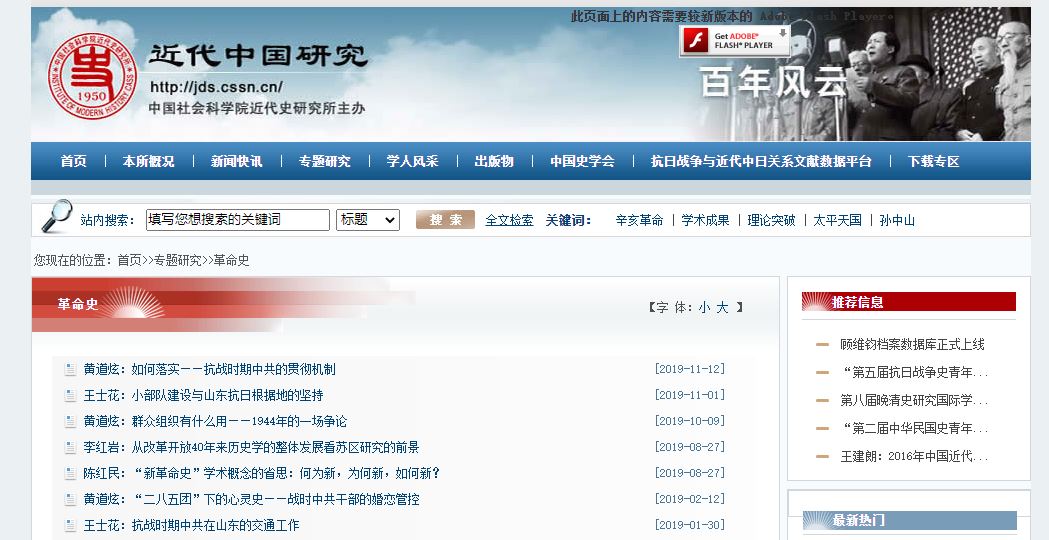The height and width of the screenshot is (540, 1049).
Task: Click document icon beside 如何落实 article
Action: click(x=70, y=369)
